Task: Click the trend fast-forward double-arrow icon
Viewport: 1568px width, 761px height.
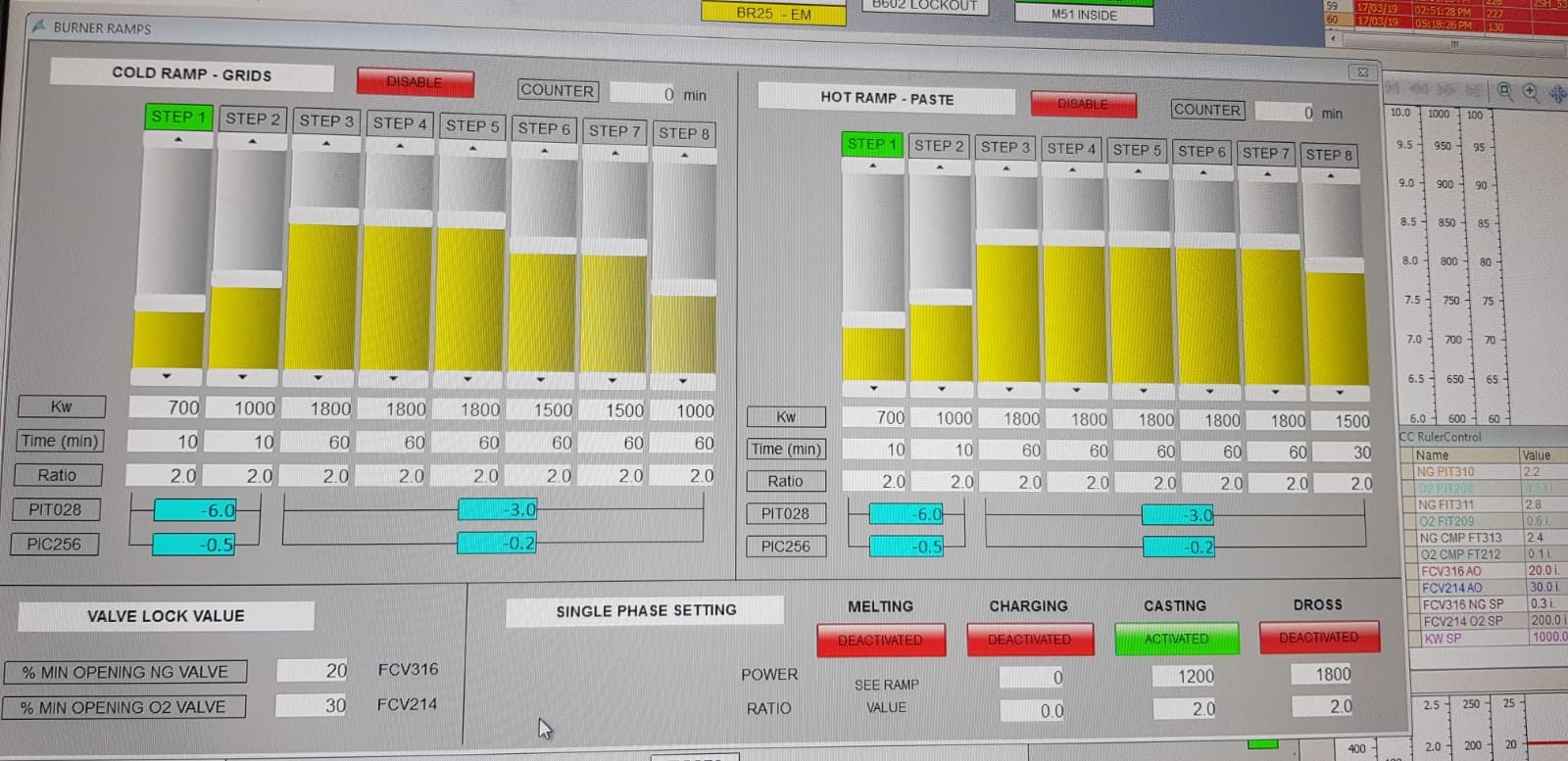Action: click(x=1445, y=89)
